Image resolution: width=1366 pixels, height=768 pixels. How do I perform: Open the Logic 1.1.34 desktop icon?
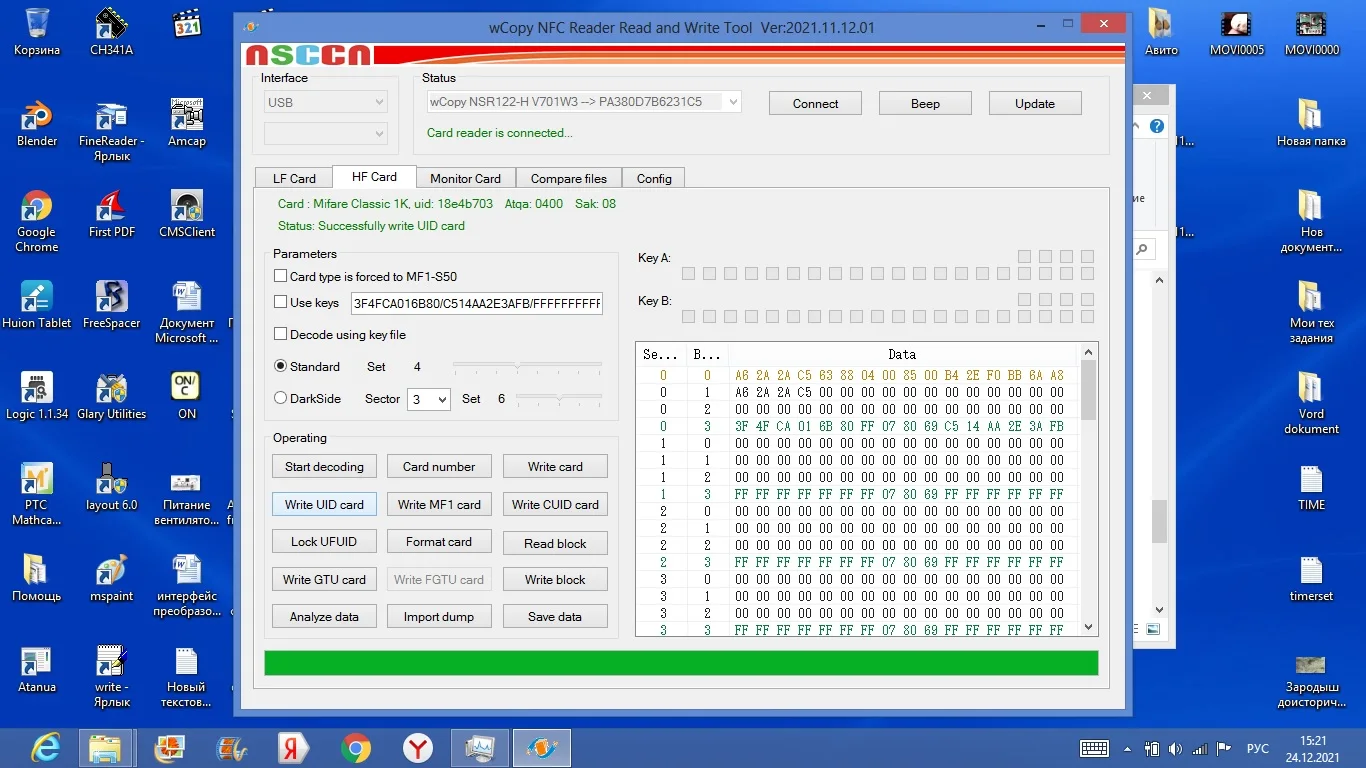(37, 396)
